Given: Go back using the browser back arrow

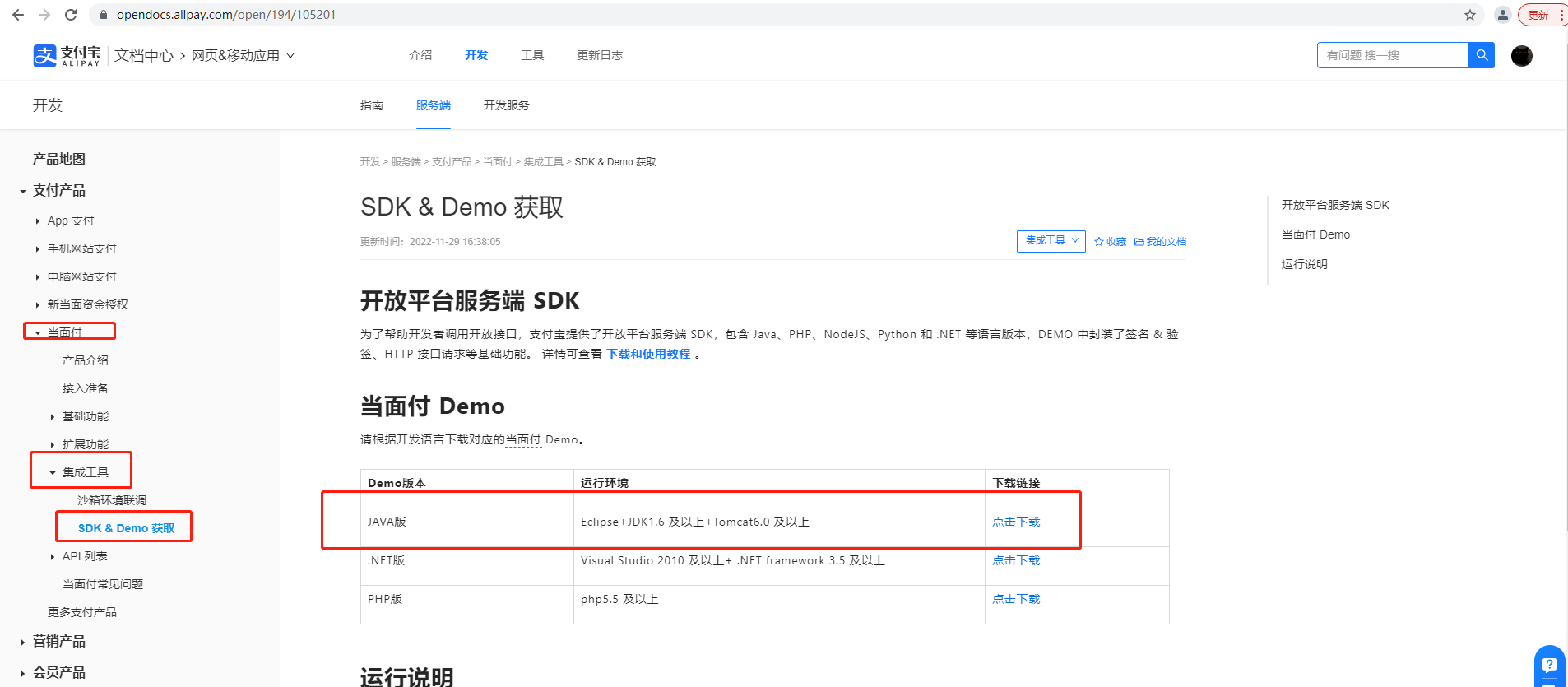Looking at the screenshot, I should click(x=18, y=15).
